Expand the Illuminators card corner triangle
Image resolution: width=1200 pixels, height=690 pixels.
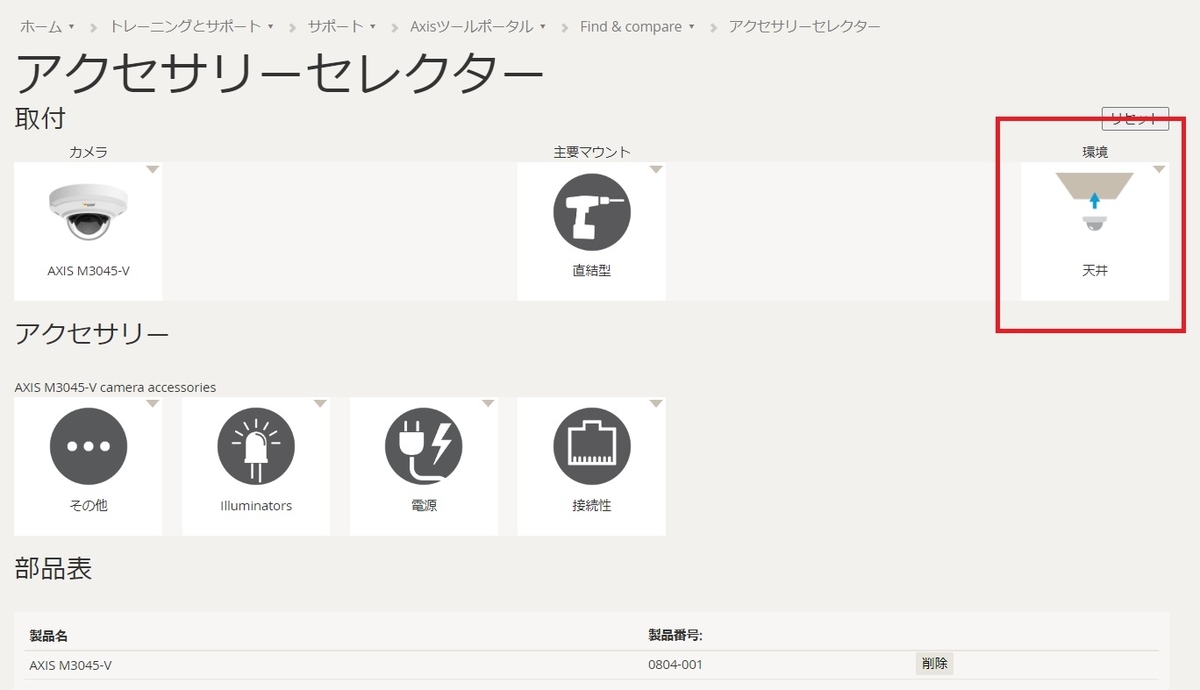click(320, 404)
